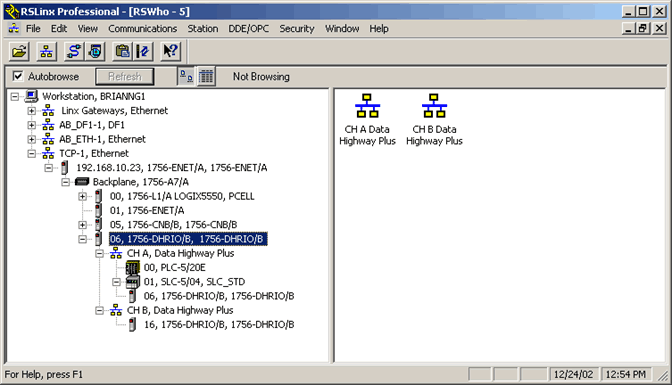Click the 12/24/02 date in status bar
The width and height of the screenshot is (672, 385).
coord(573,374)
